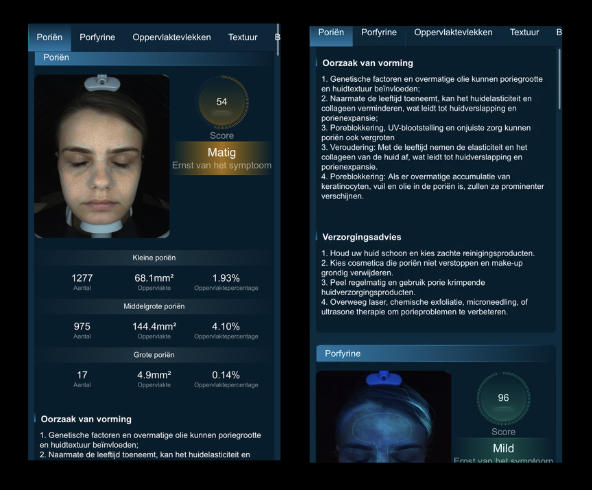The height and width of the screenshot is (490, 592).
Task: Open the Porfyrine tab in left panel
Action: (97, 37)
